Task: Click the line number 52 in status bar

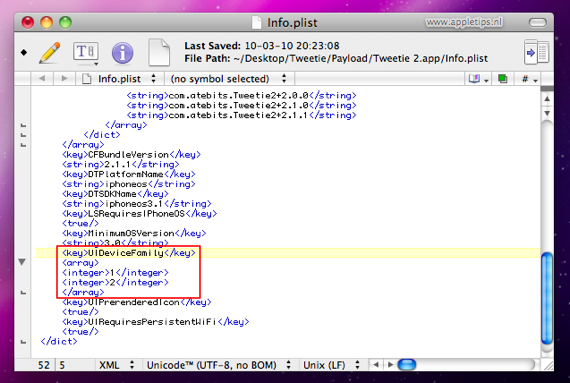Action: tap(44, 365)
